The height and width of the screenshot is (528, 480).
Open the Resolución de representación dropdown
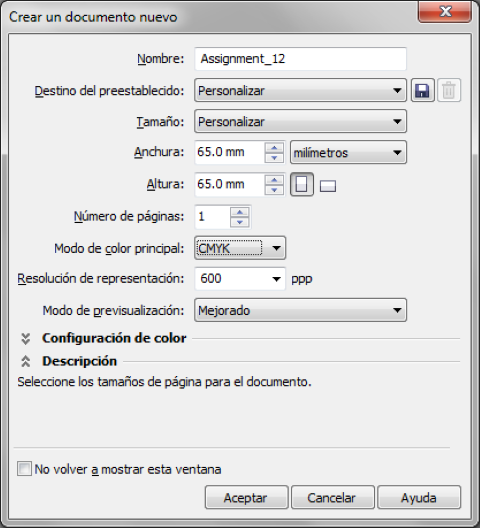[x=240, y=278]
